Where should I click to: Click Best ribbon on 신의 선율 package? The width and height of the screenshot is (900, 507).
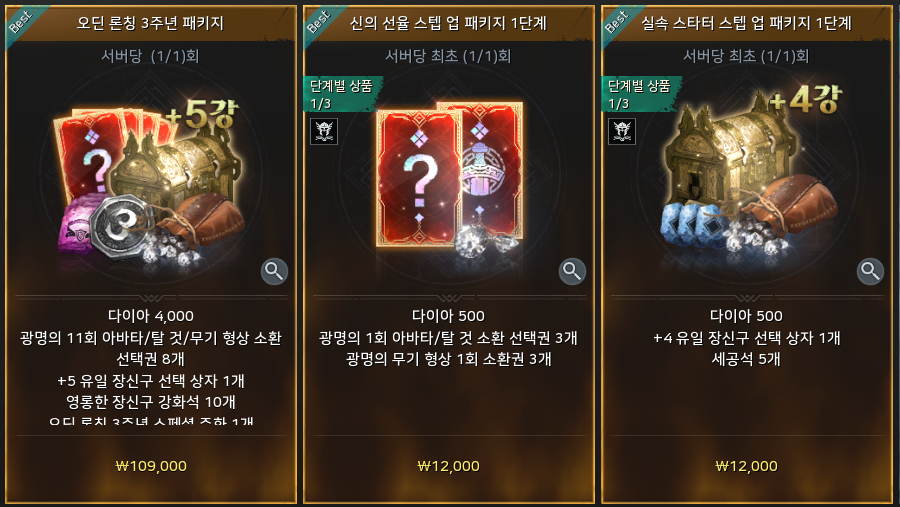[x=320, y=22]
